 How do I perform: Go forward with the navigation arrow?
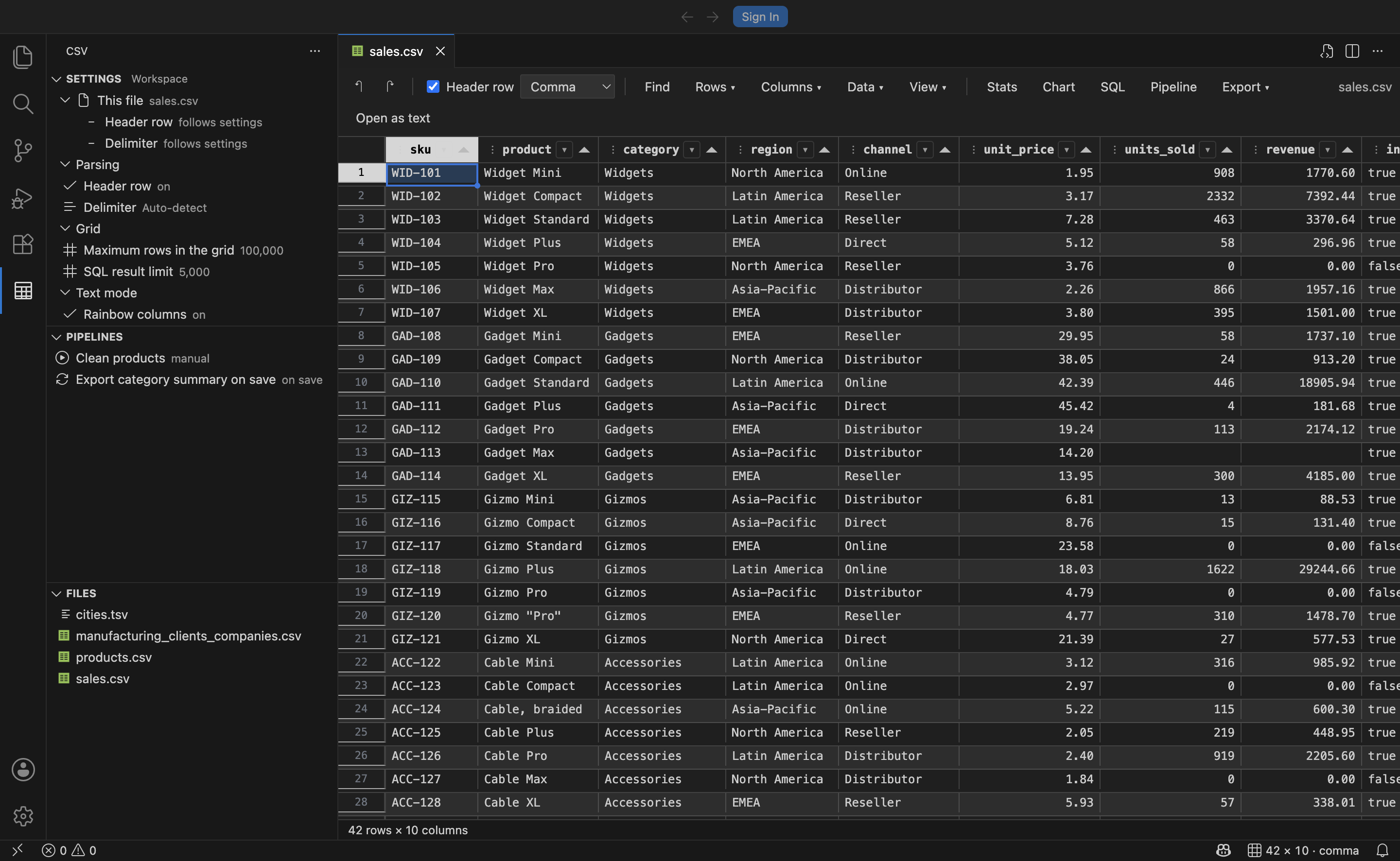click(x=713, y=17)
